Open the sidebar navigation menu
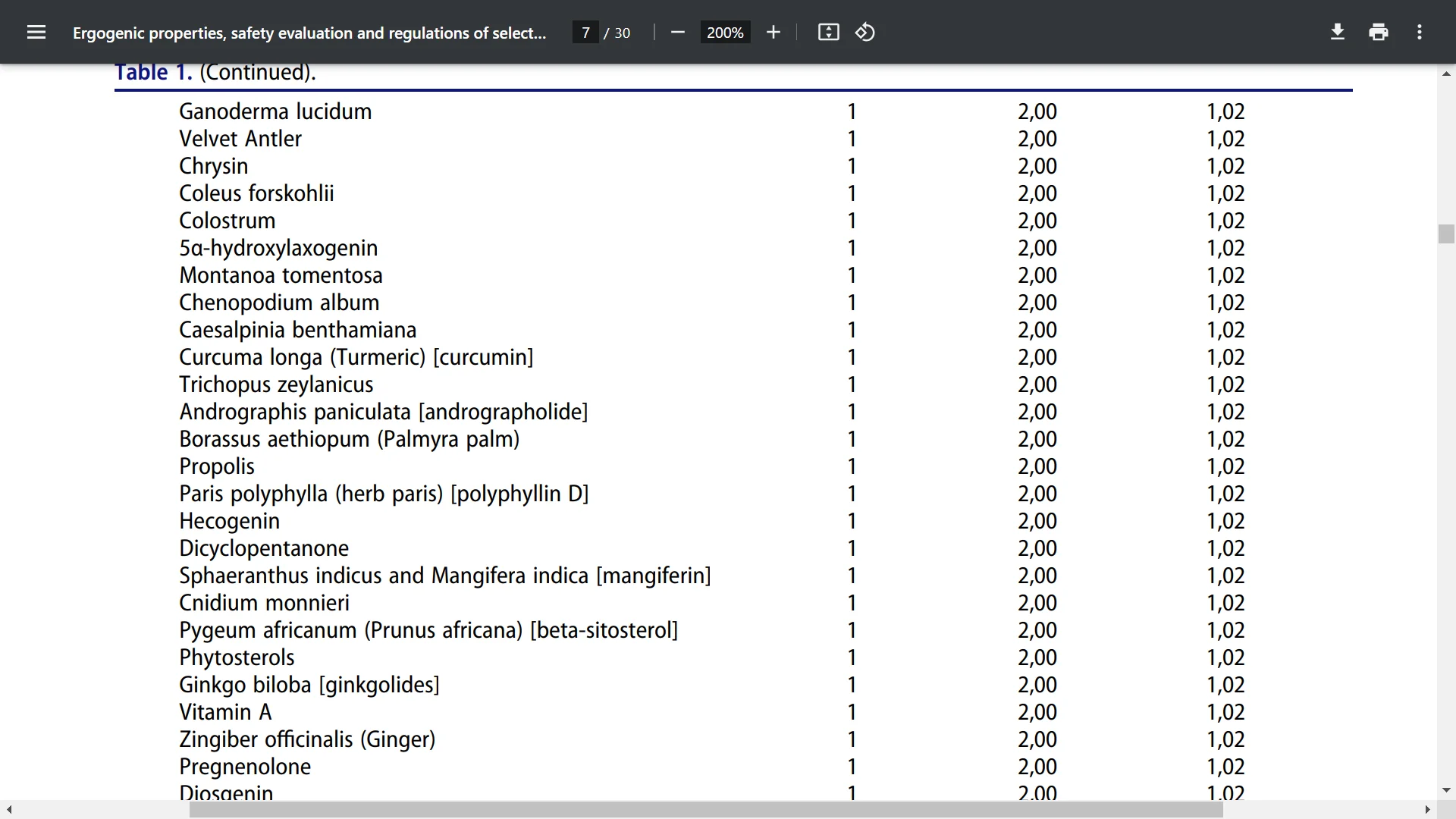The image size is (1456, 819). pos(36,32)
